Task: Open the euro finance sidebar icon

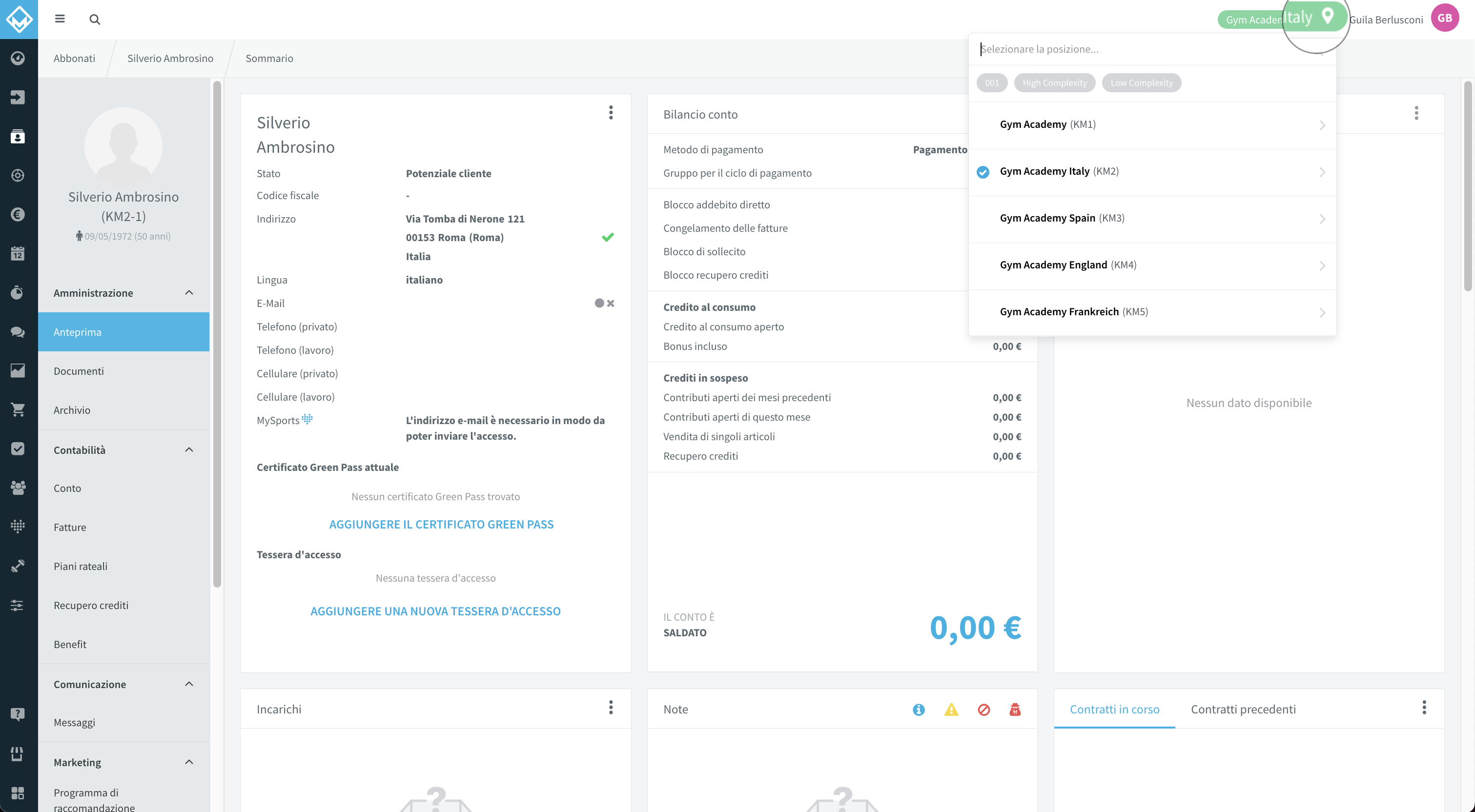Action: [x=18, y=214]
